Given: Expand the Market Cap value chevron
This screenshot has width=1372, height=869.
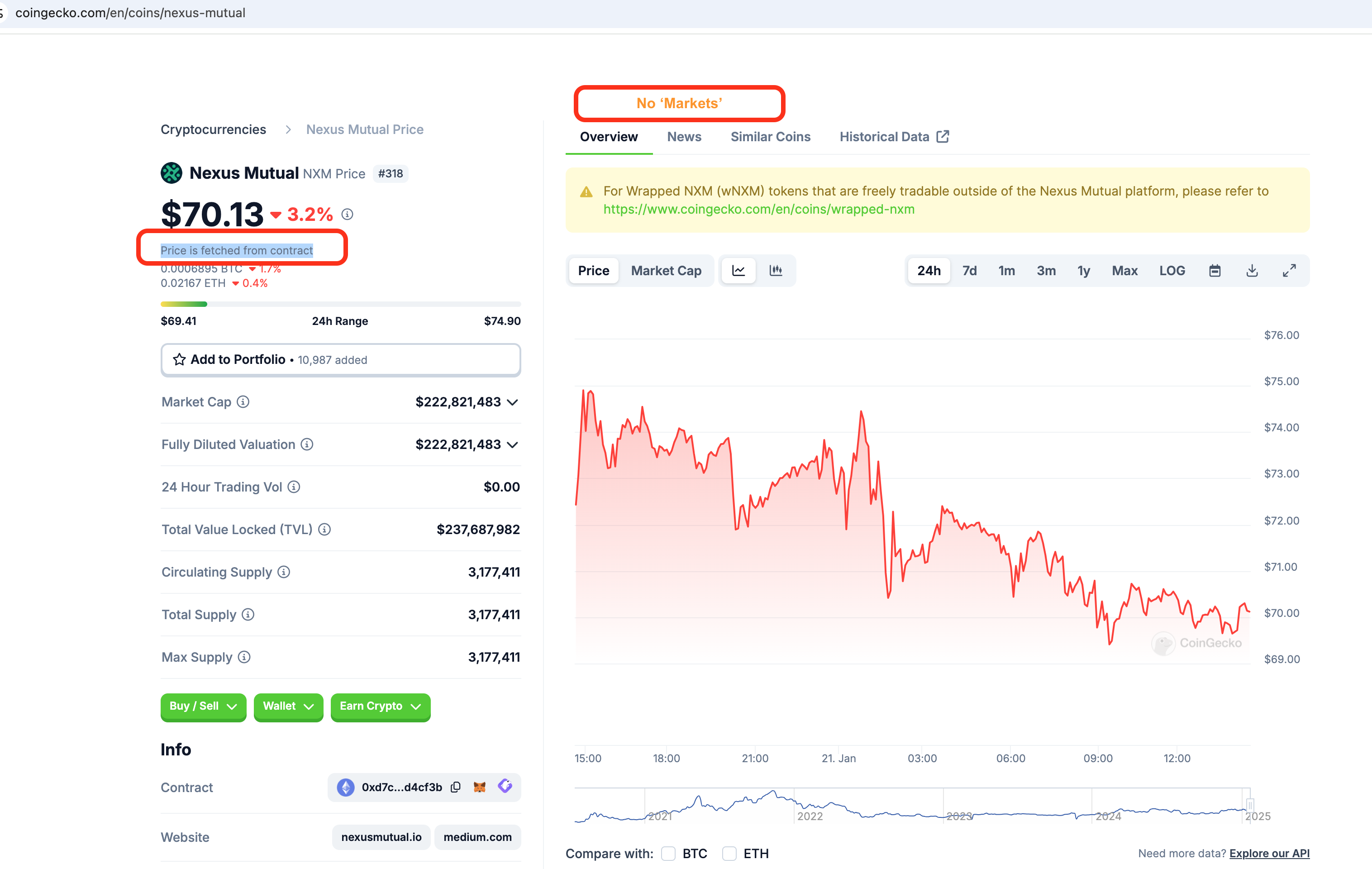Looking at the screenshot, I should pyautogui.click(x=512, y=402).
